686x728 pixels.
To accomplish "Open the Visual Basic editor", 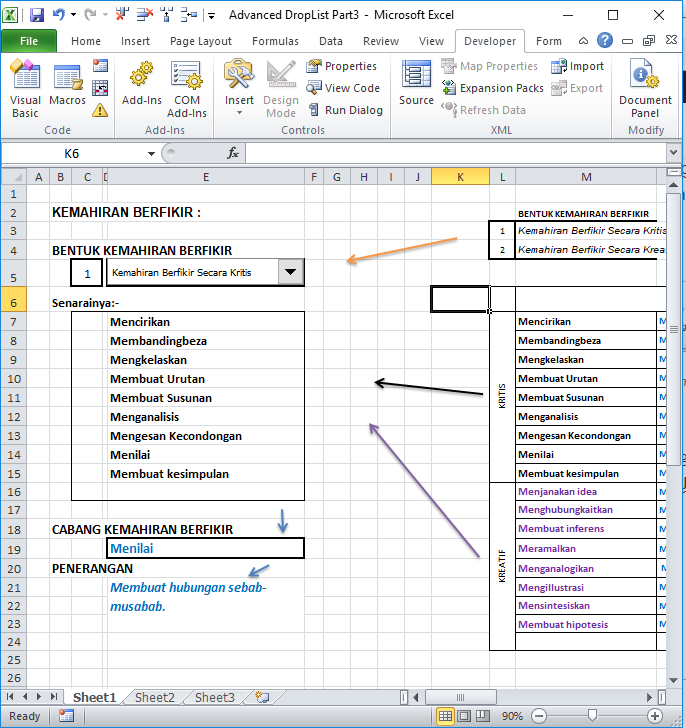I will pos(25,87).
